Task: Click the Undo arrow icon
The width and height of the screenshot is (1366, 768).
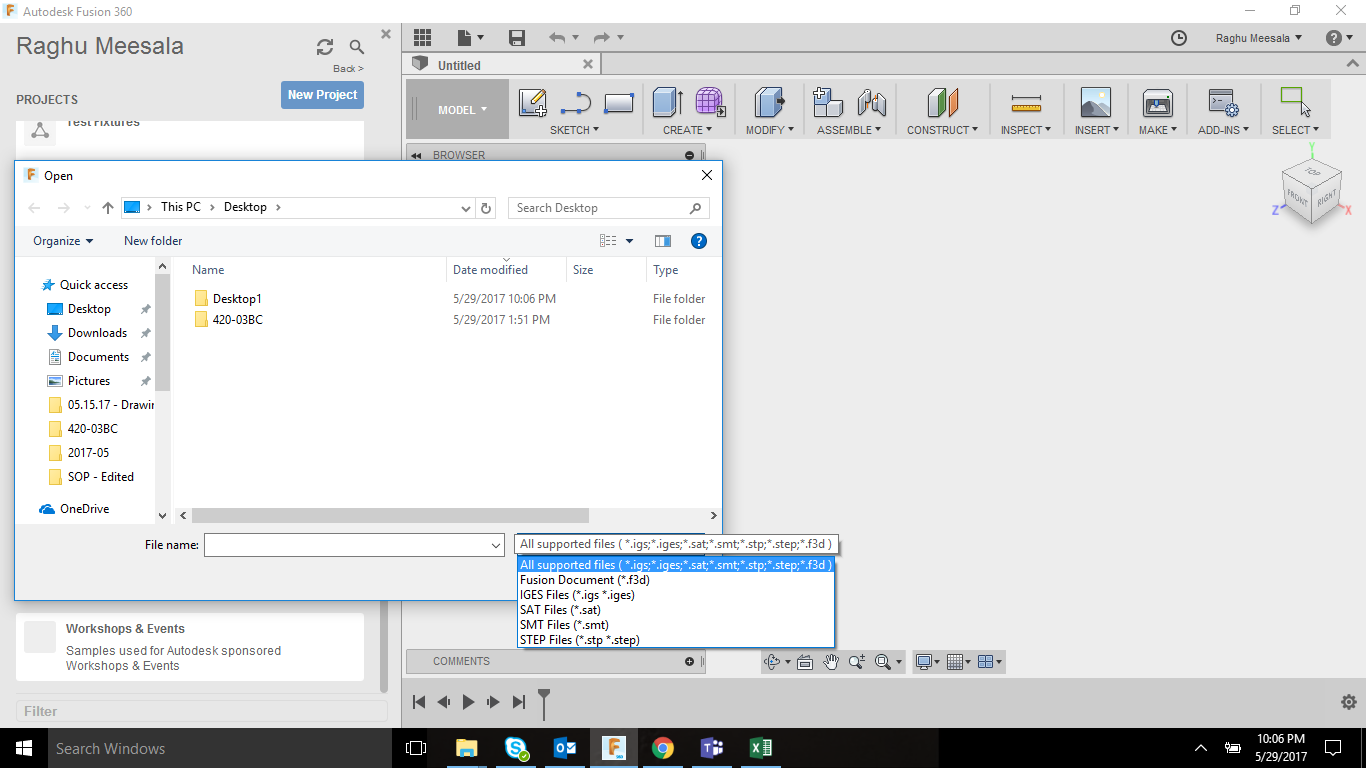Action: tap(557, 38)
